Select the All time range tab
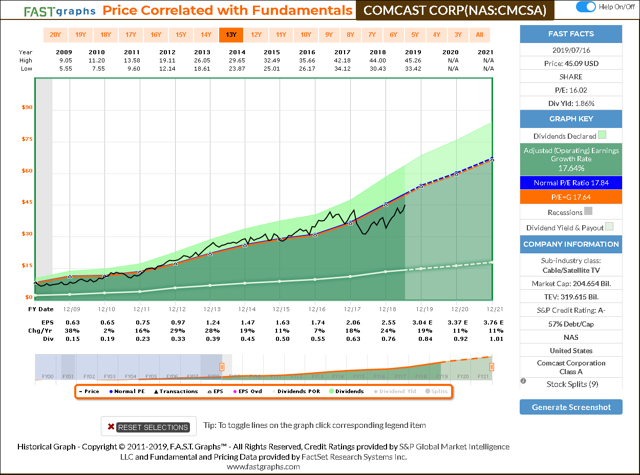 point(480,35)
